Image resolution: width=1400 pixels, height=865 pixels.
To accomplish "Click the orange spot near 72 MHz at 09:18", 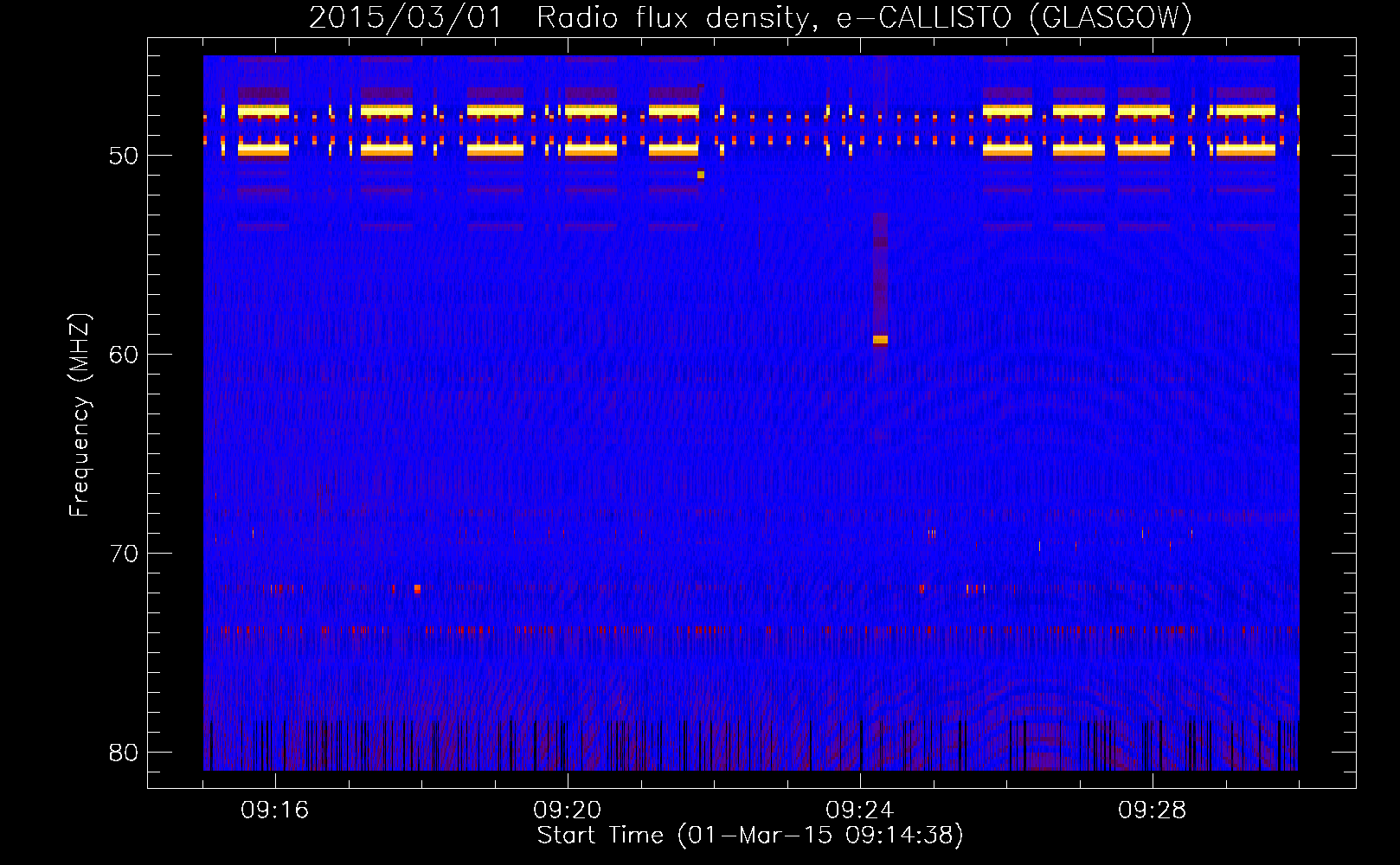I will [417, 589].
